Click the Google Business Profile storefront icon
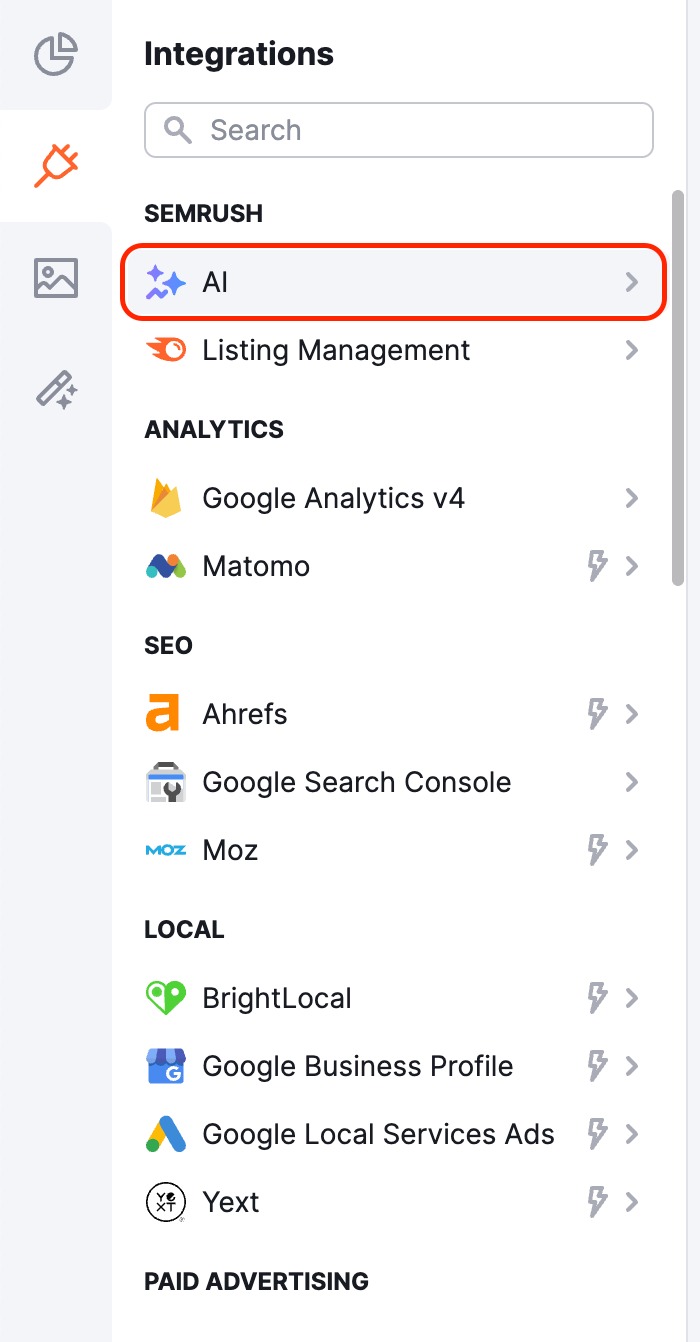This screenshot has width=700, height=1342. 165,1066
